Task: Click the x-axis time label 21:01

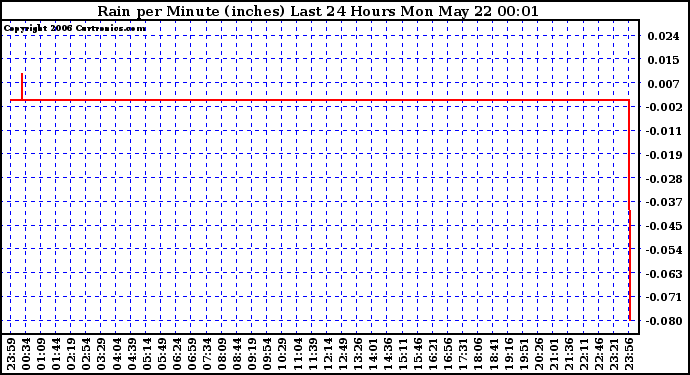Action: coord(554,355)
